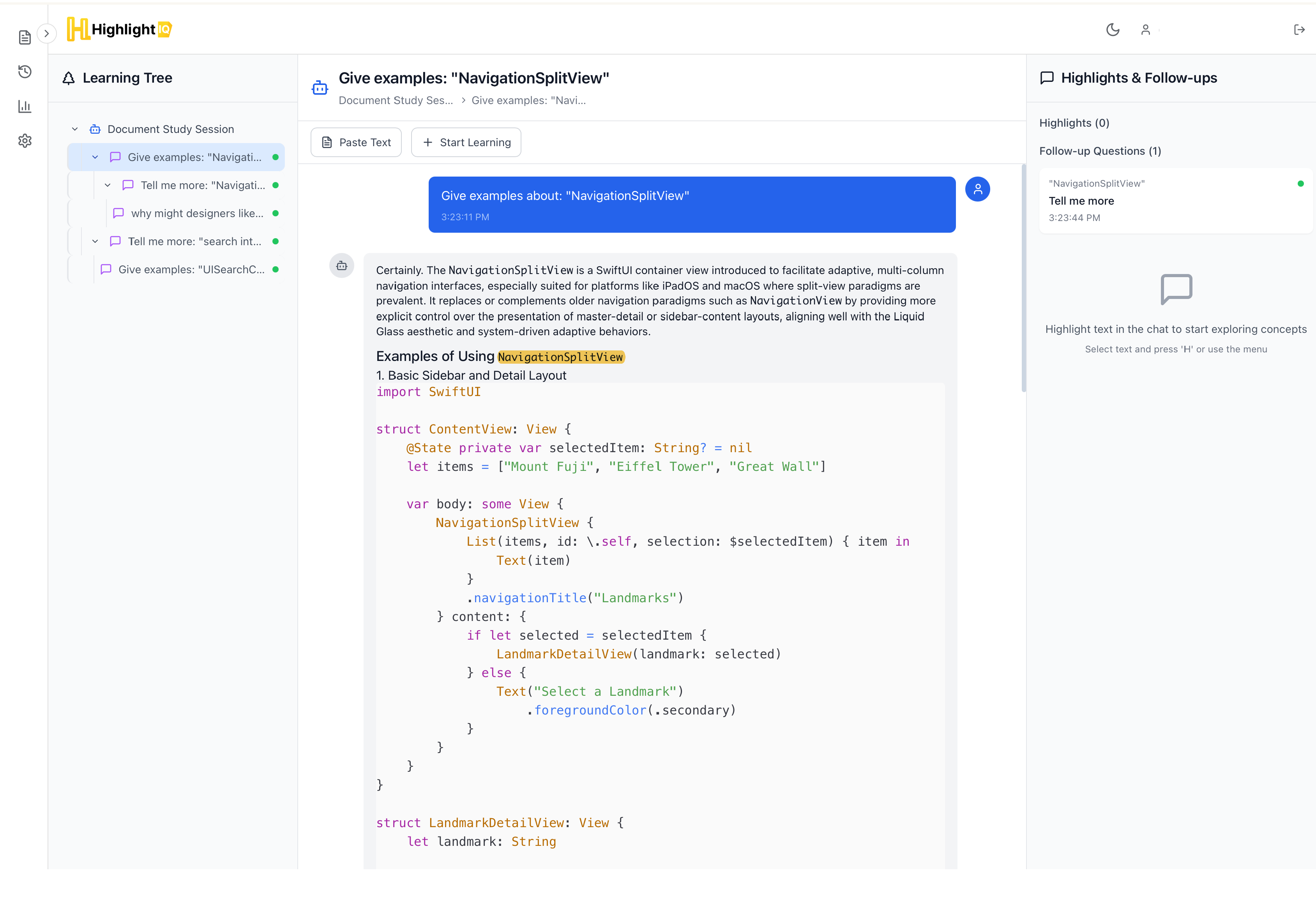Expand the sidebar with the circular chevron button

point(47,34)
